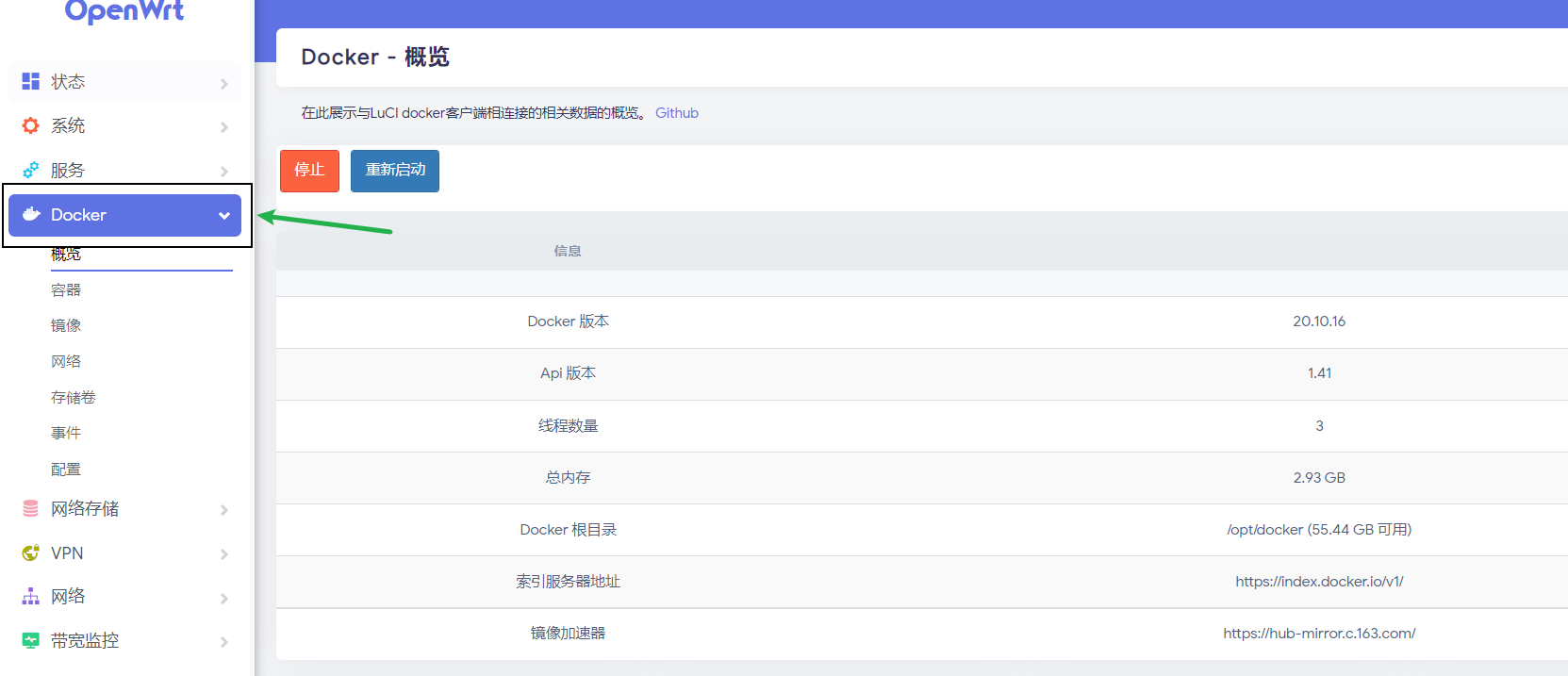Go to the 存储卷 volumes page
Image resolution: width=1568 pixels, height=676 pixels.
pyautogui.click(x=74, y=398)
